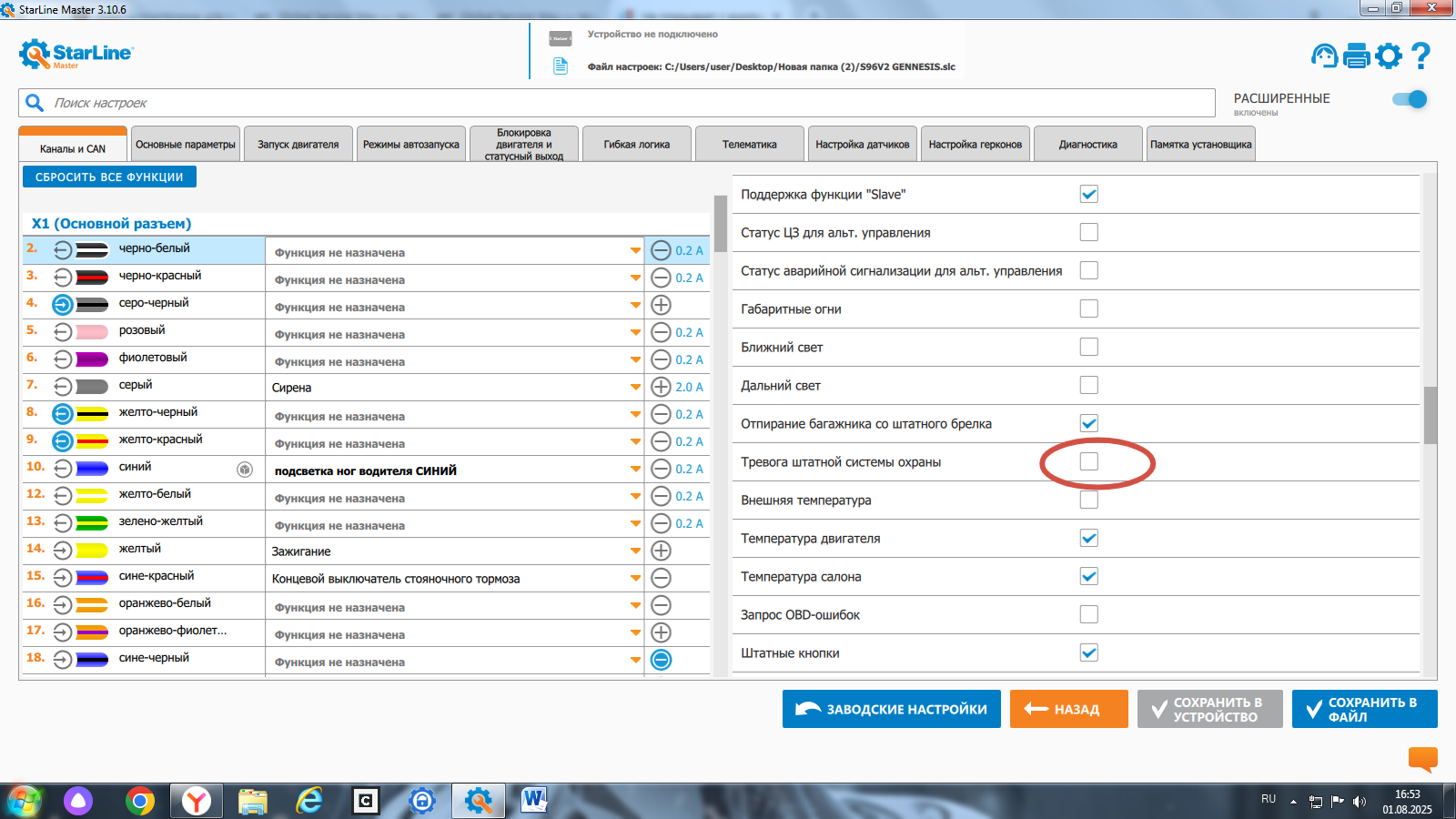
Task: Switch to the Запуск двигателя tab
Action: (x=298, y=144)
